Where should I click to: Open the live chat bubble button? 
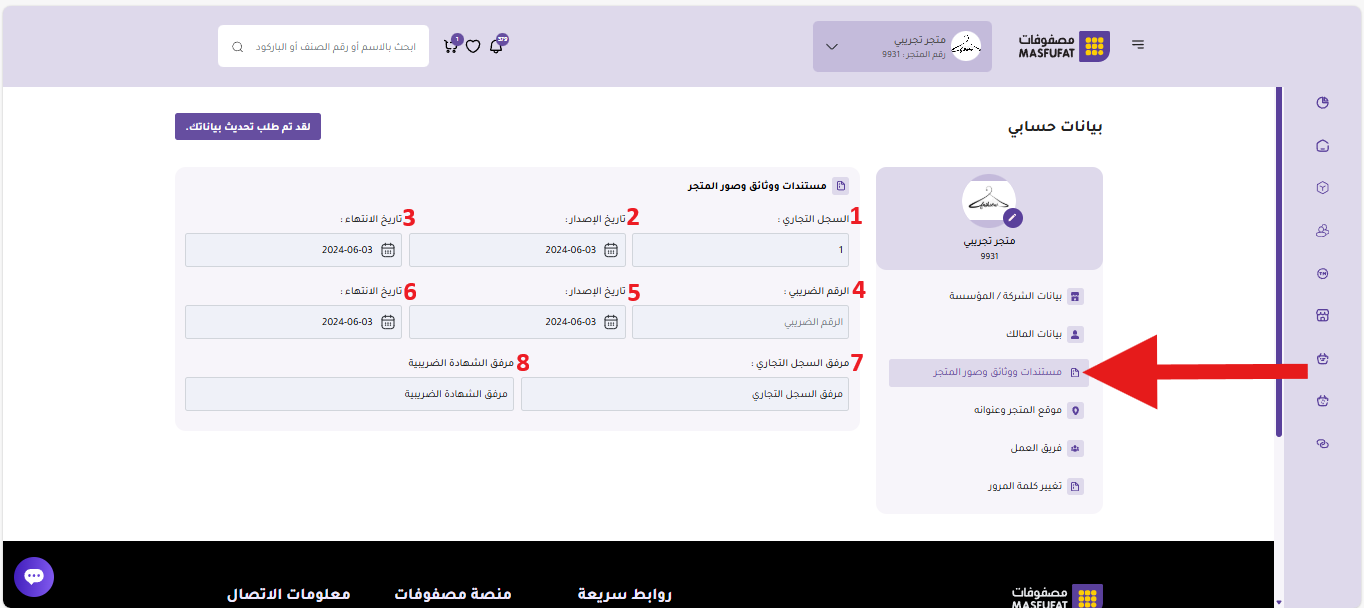[34, 577]
